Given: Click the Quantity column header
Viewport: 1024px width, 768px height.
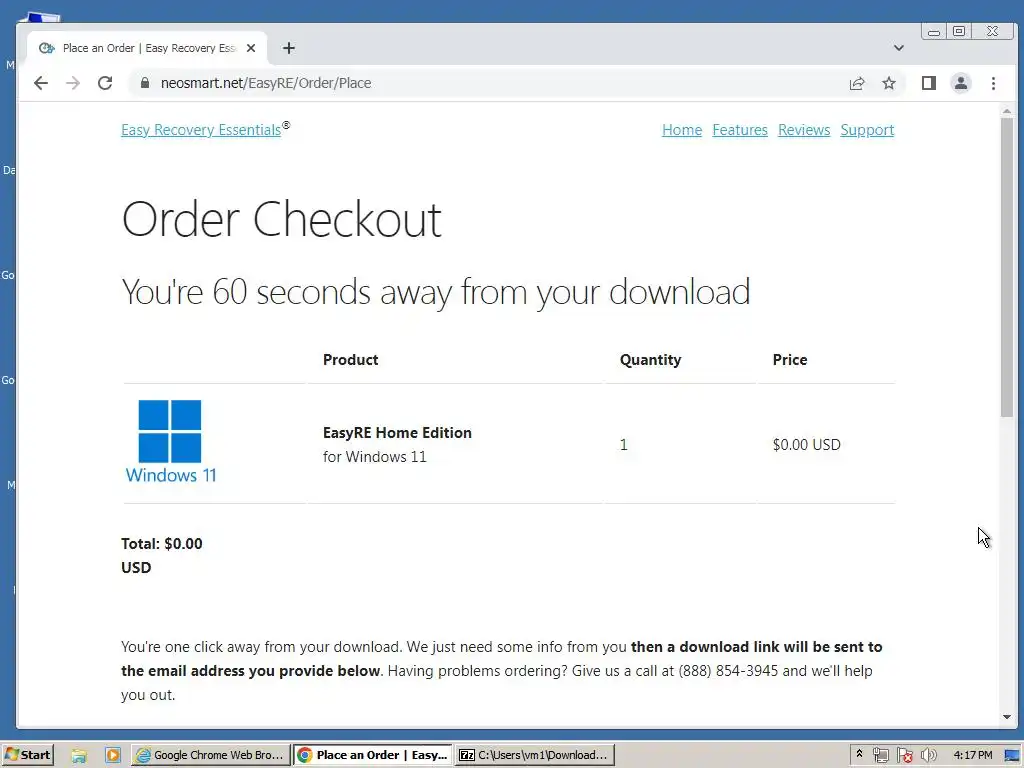Looking at the screenshot, I should [650, 359].
